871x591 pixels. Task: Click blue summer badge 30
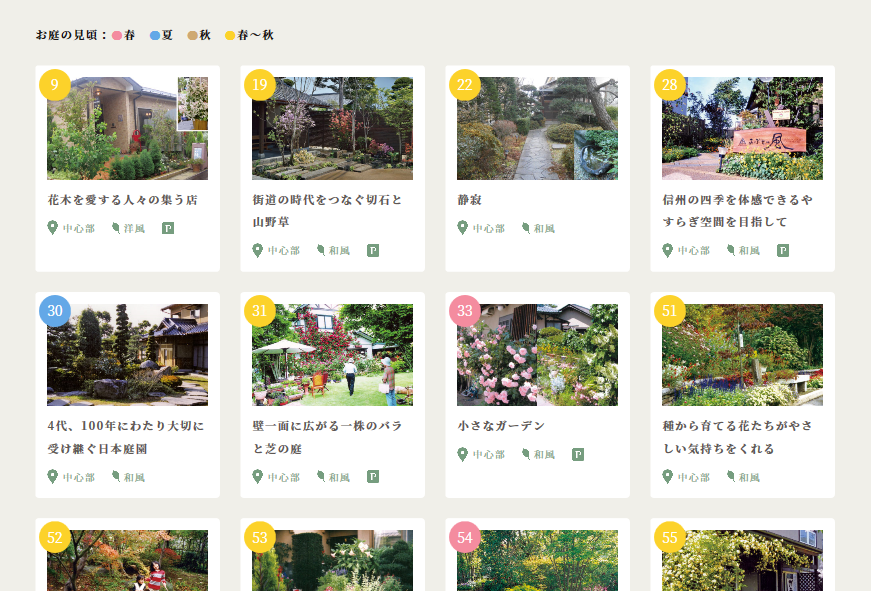click(x=54, y=310)
